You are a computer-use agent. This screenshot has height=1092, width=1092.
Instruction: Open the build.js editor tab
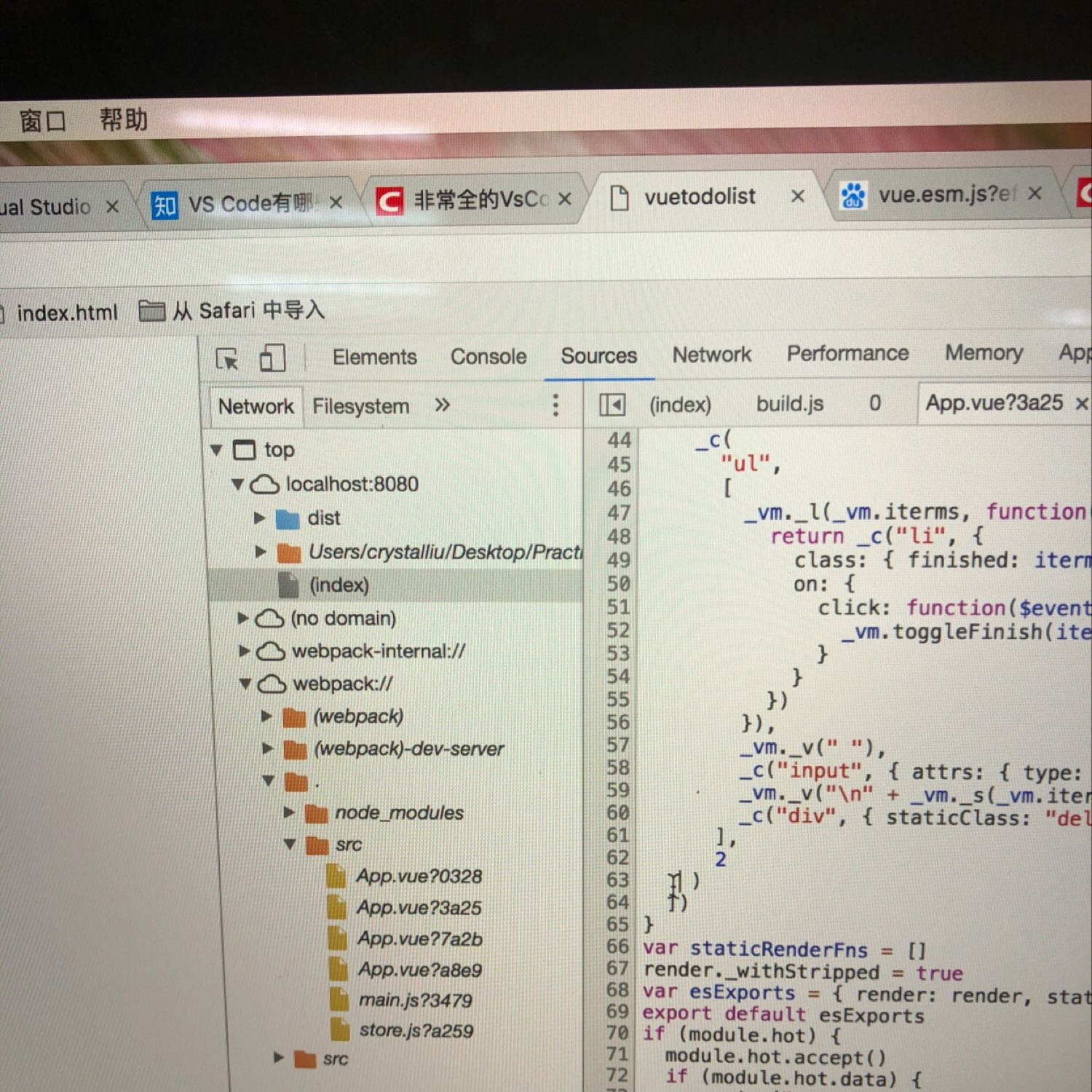click(790, 404)
